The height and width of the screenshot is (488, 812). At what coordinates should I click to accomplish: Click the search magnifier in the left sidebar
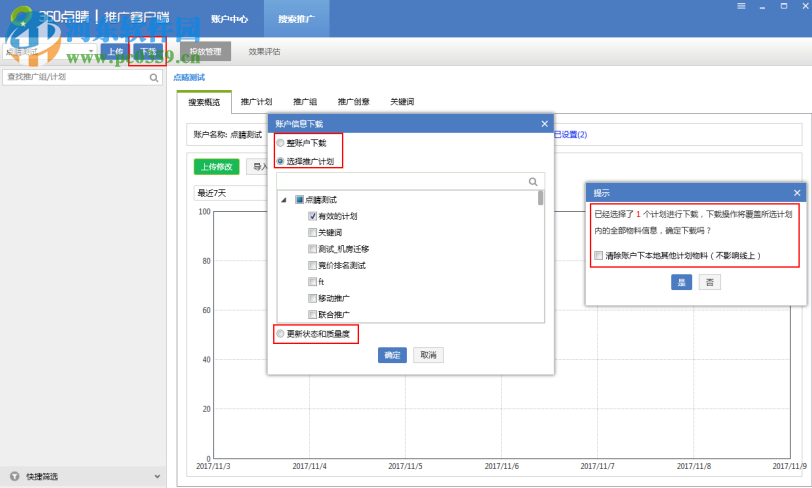coord(154,78)
